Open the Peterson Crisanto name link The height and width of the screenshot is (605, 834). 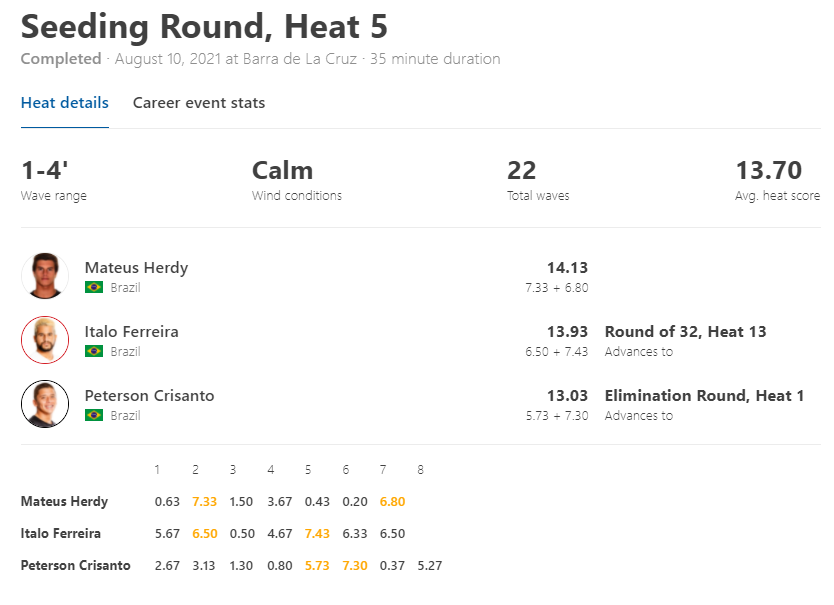point(149,395)
